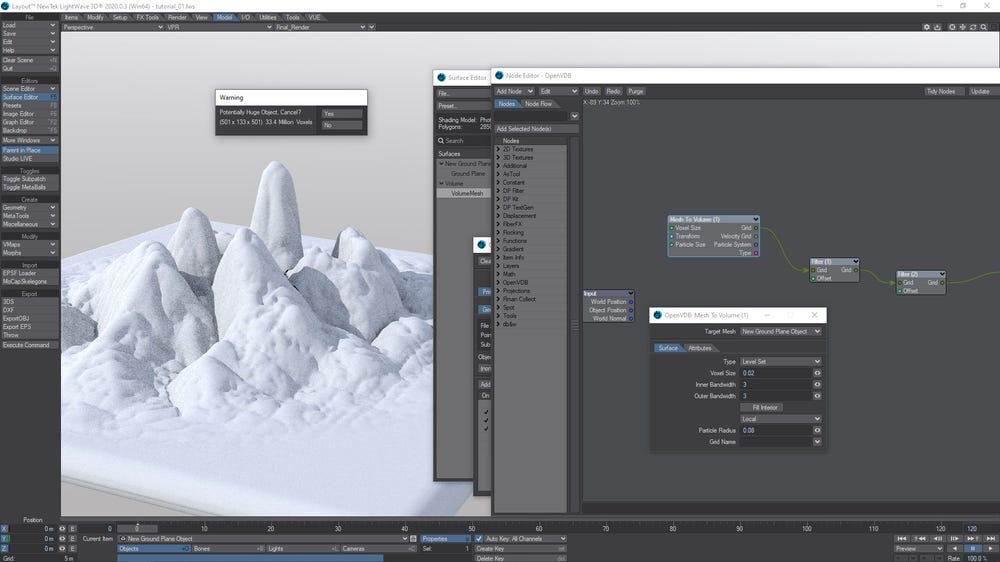Click the viewport export image icon
Image resolution: width=1000 pixels, height=562 pixels.
tap(938, 27)
